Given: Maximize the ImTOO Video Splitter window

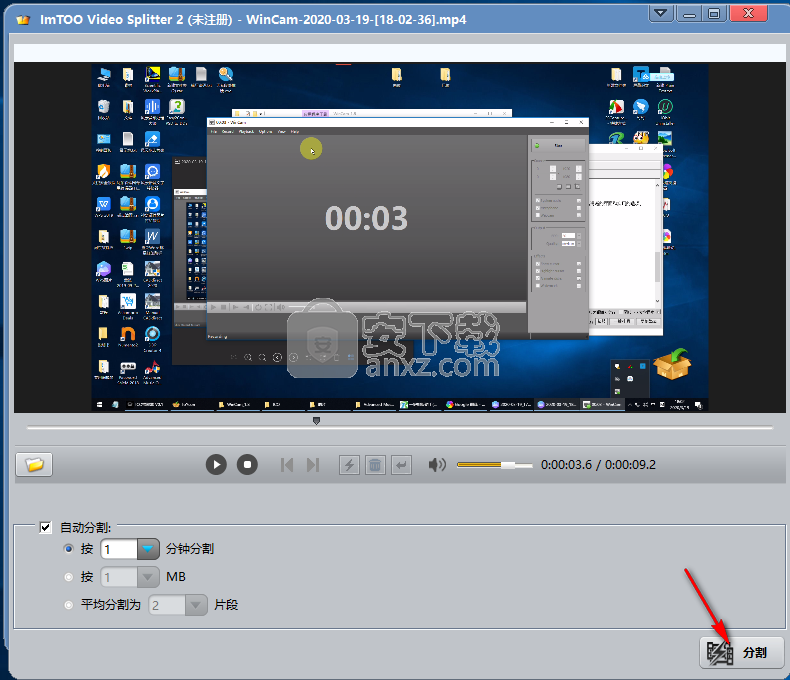Looking at the screenshot, I should [x=714, y=13].
